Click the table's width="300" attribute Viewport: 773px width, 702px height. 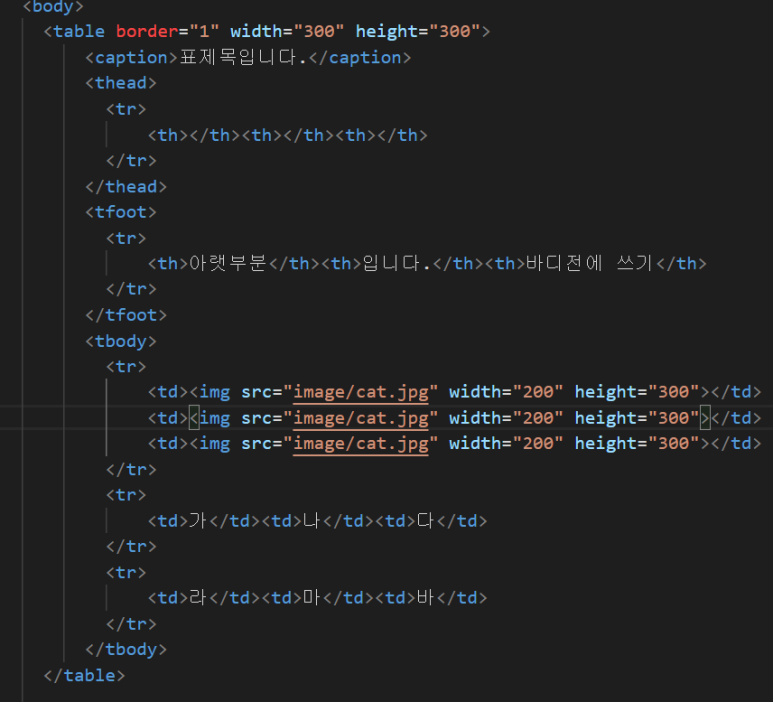[x=287, y=32]
